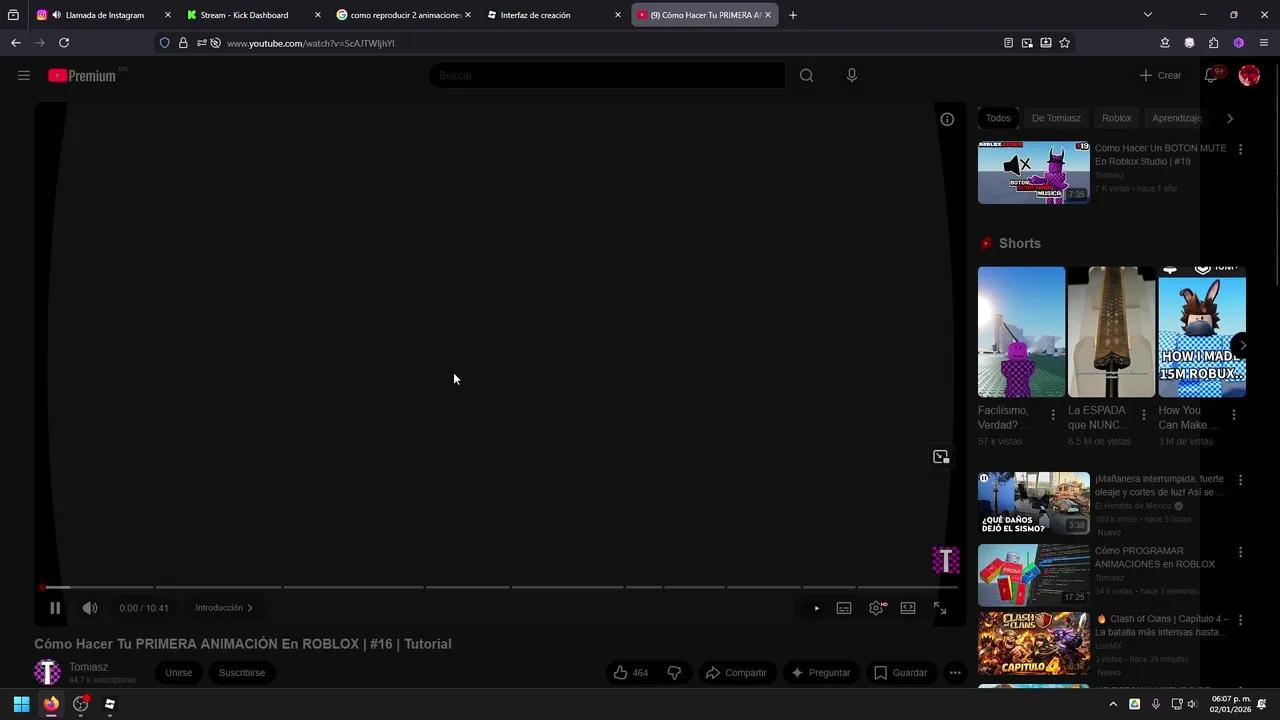Open the browser extensions puzzle icon
This screenshot has width=1280, height=720.
click(x=1213, y=43)
